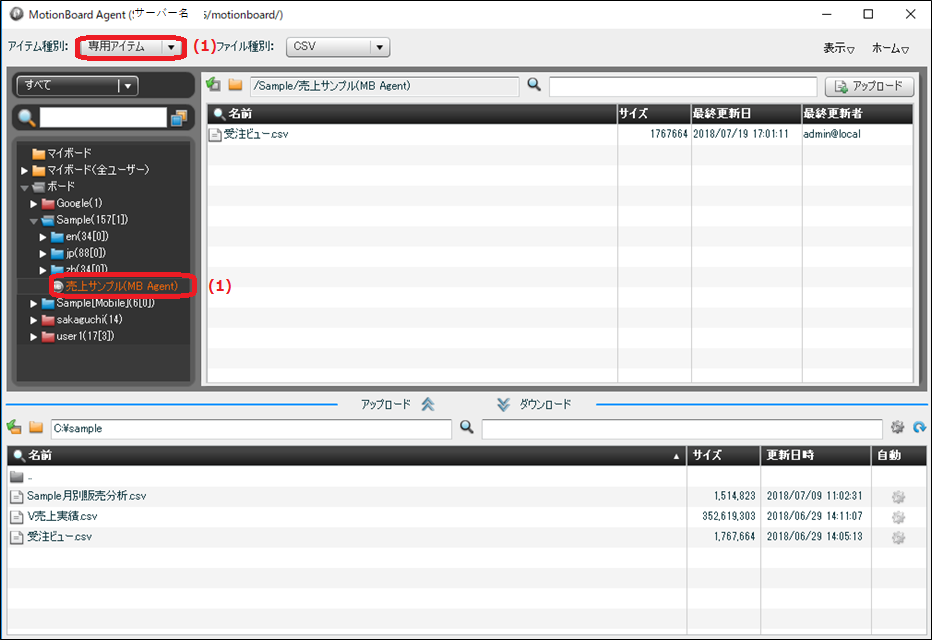Click local panel orange folder icon
Screen dimensions: 932x640
tap(36, 427)
